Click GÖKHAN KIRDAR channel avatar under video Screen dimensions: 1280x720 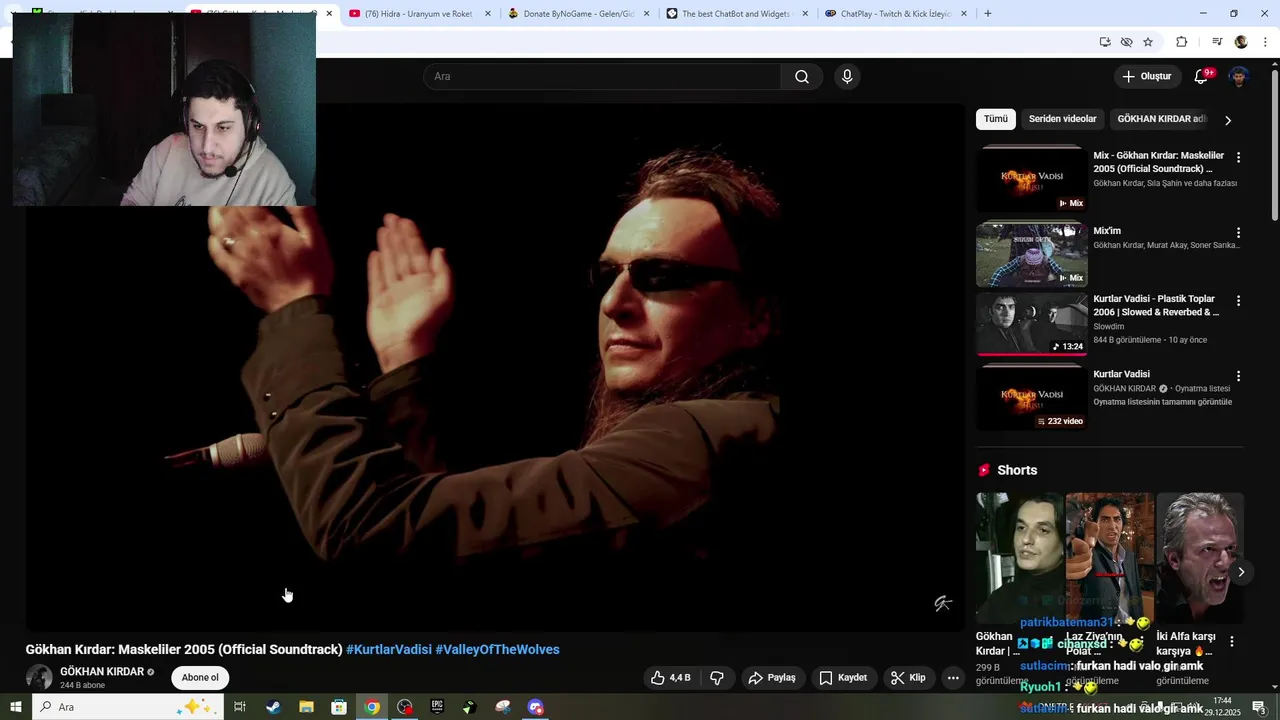tap(39, 677)
